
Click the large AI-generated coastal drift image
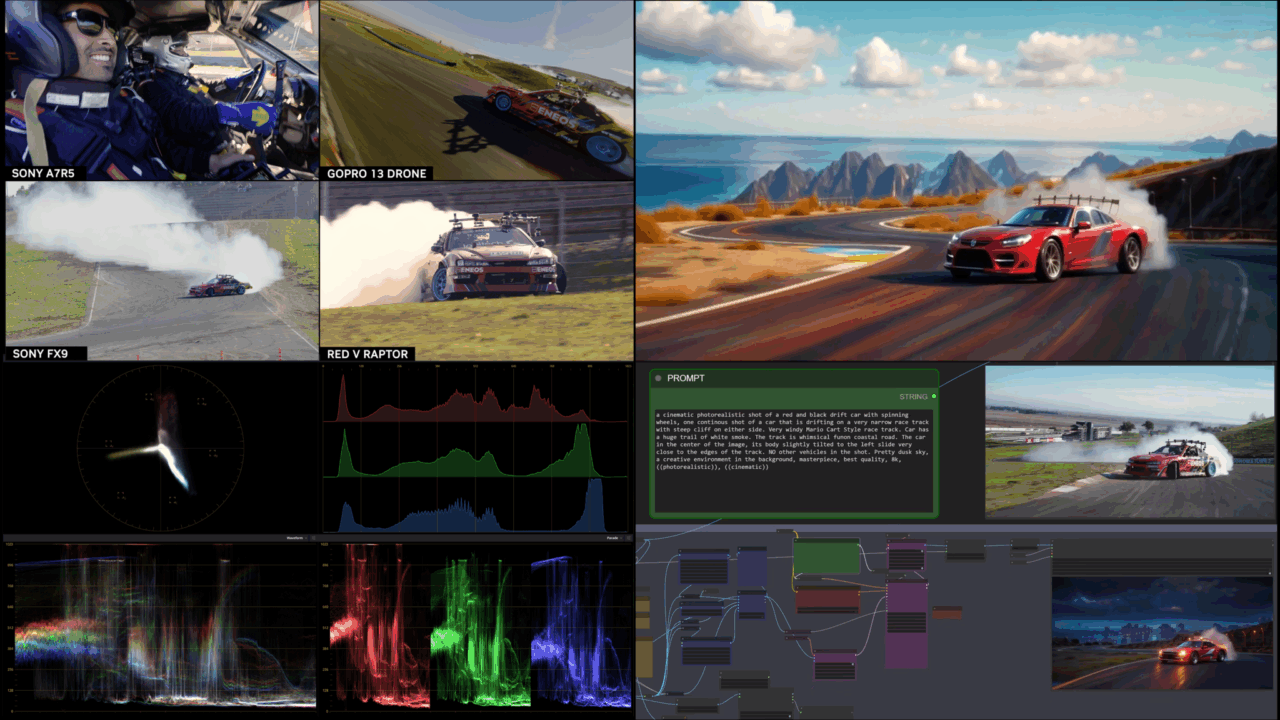pyautogui.click(x=957, y=180)
